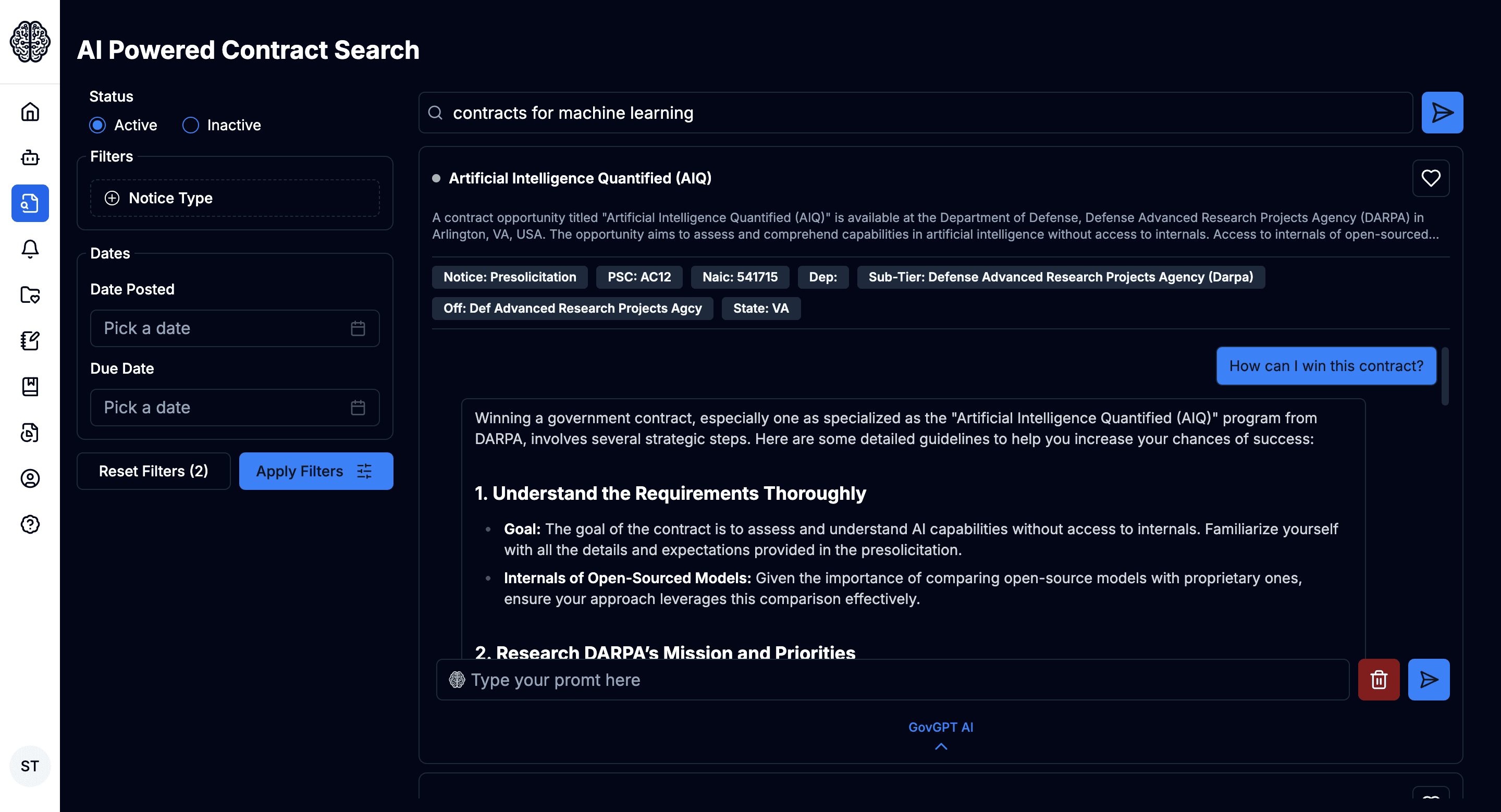Collapse the GovGPT AI chat panel
Image resolution: width=1501 pixels, height=812 pixels.
point(940,746)
